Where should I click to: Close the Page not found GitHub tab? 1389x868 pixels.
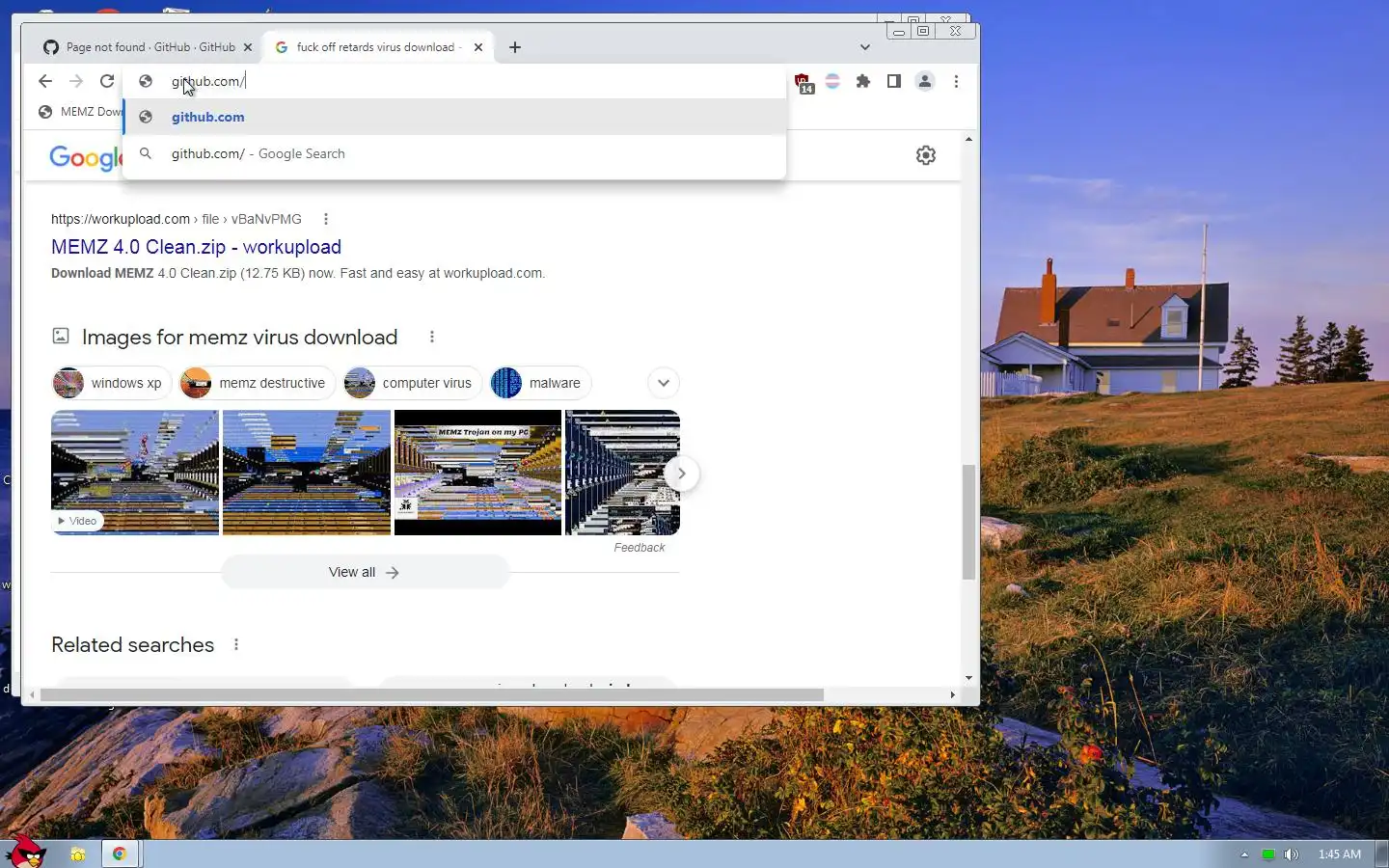coord(248,47)
